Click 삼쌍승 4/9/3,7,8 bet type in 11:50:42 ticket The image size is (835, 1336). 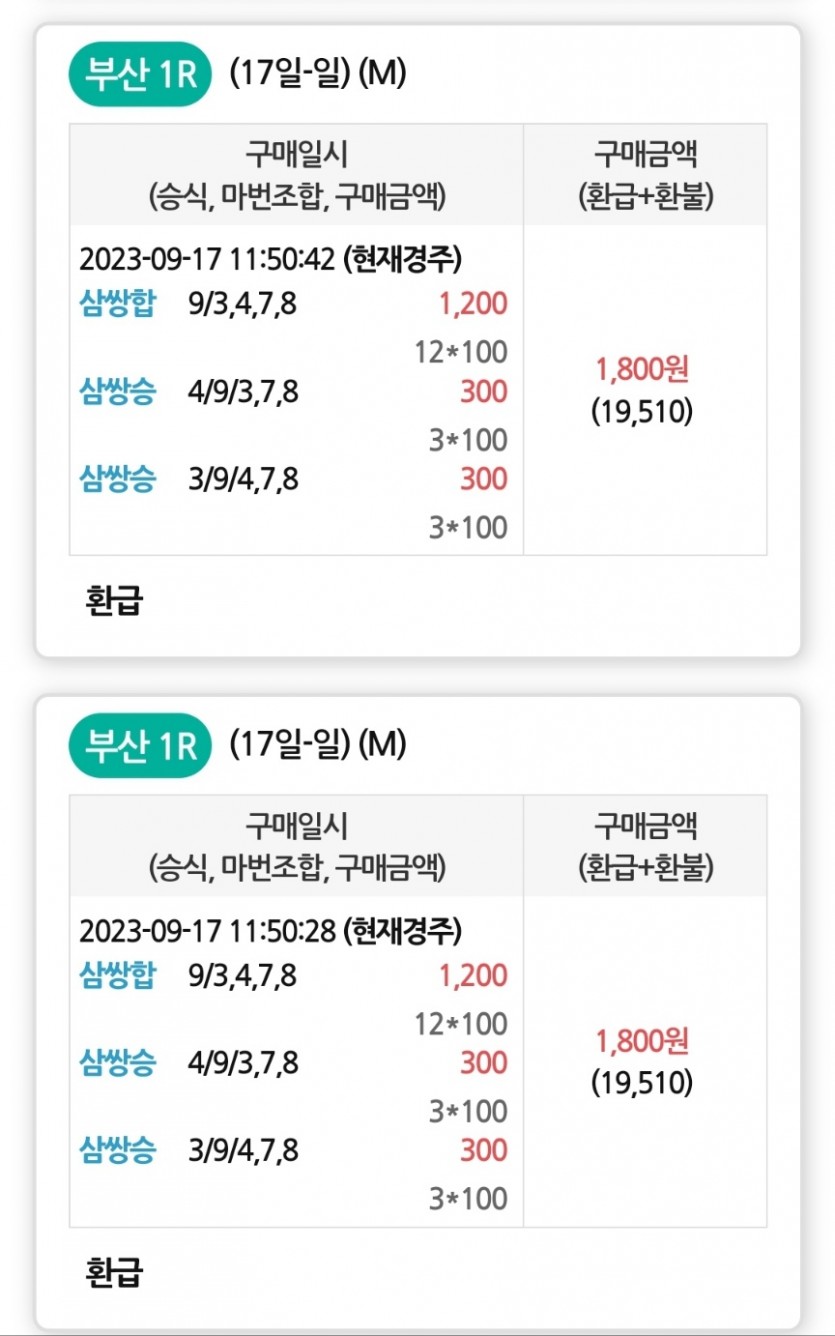(118, 392)
